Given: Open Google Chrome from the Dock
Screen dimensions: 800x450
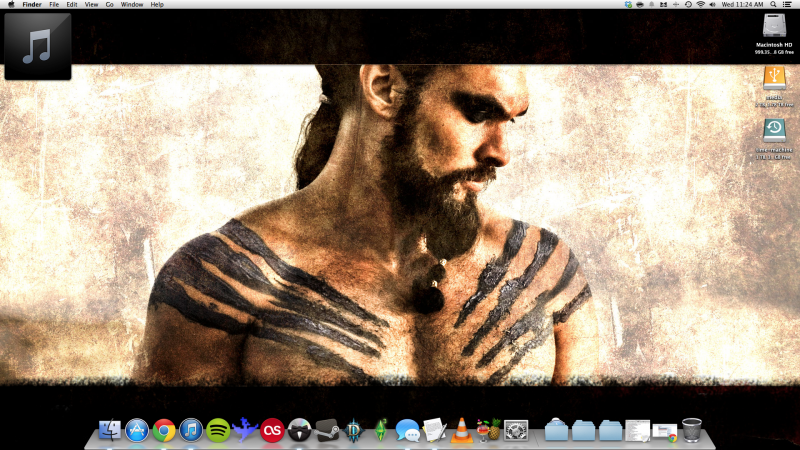Looking at the screenshot, I should [164, 430].
